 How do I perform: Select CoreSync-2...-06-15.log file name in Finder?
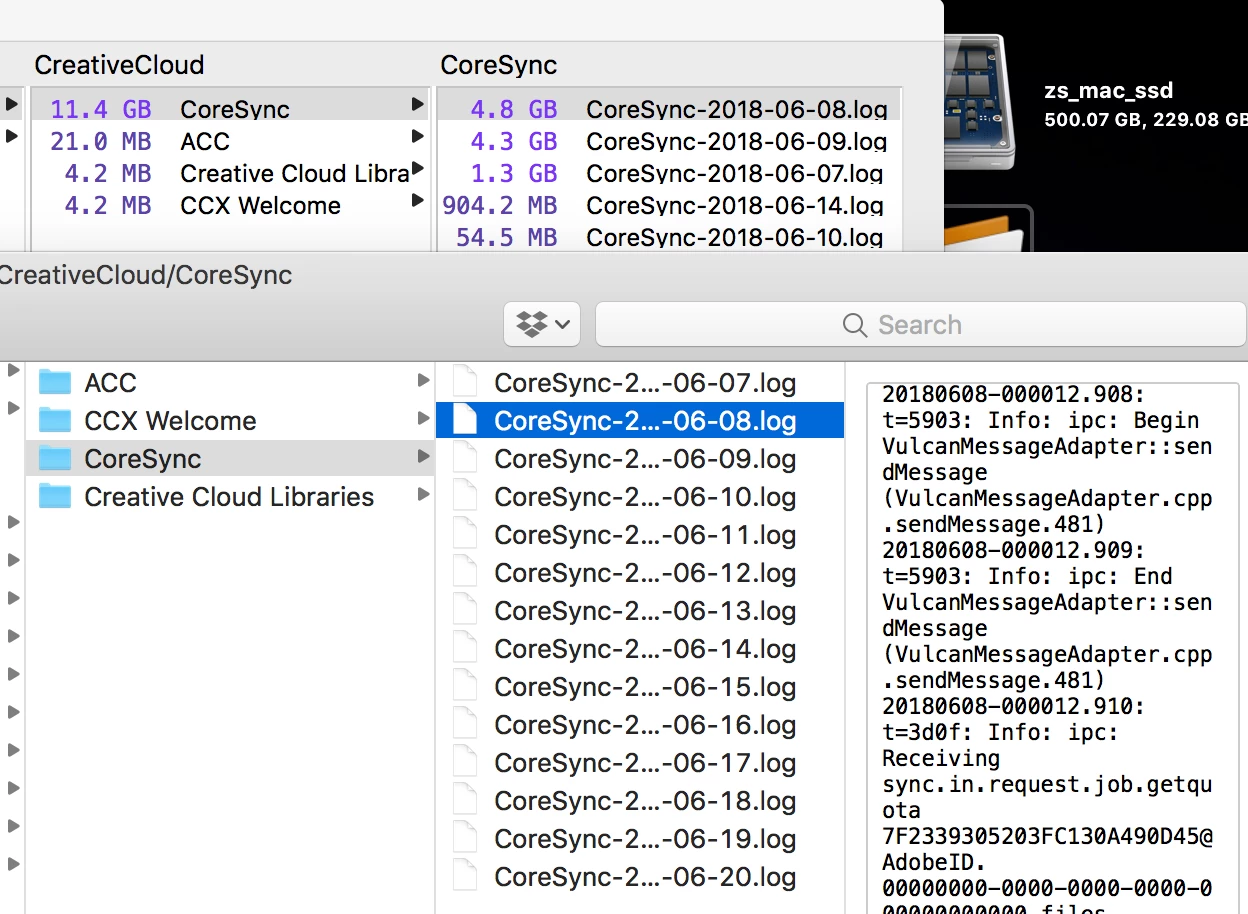[x=645, y=687]
